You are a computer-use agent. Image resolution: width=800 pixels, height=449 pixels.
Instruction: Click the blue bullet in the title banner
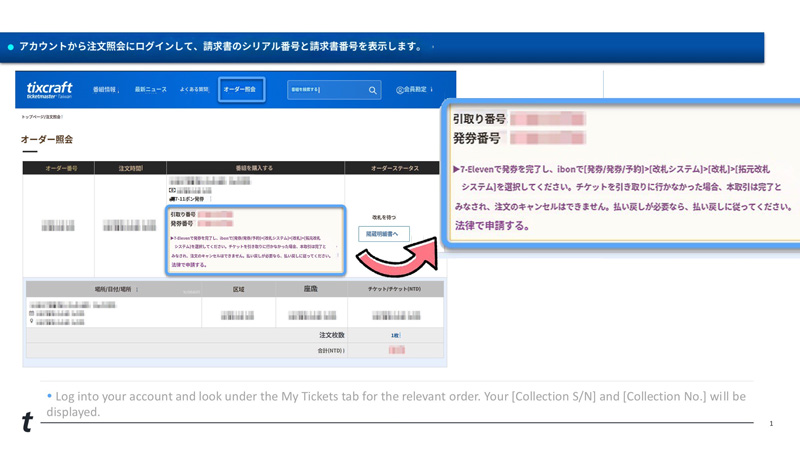[11, 47]
